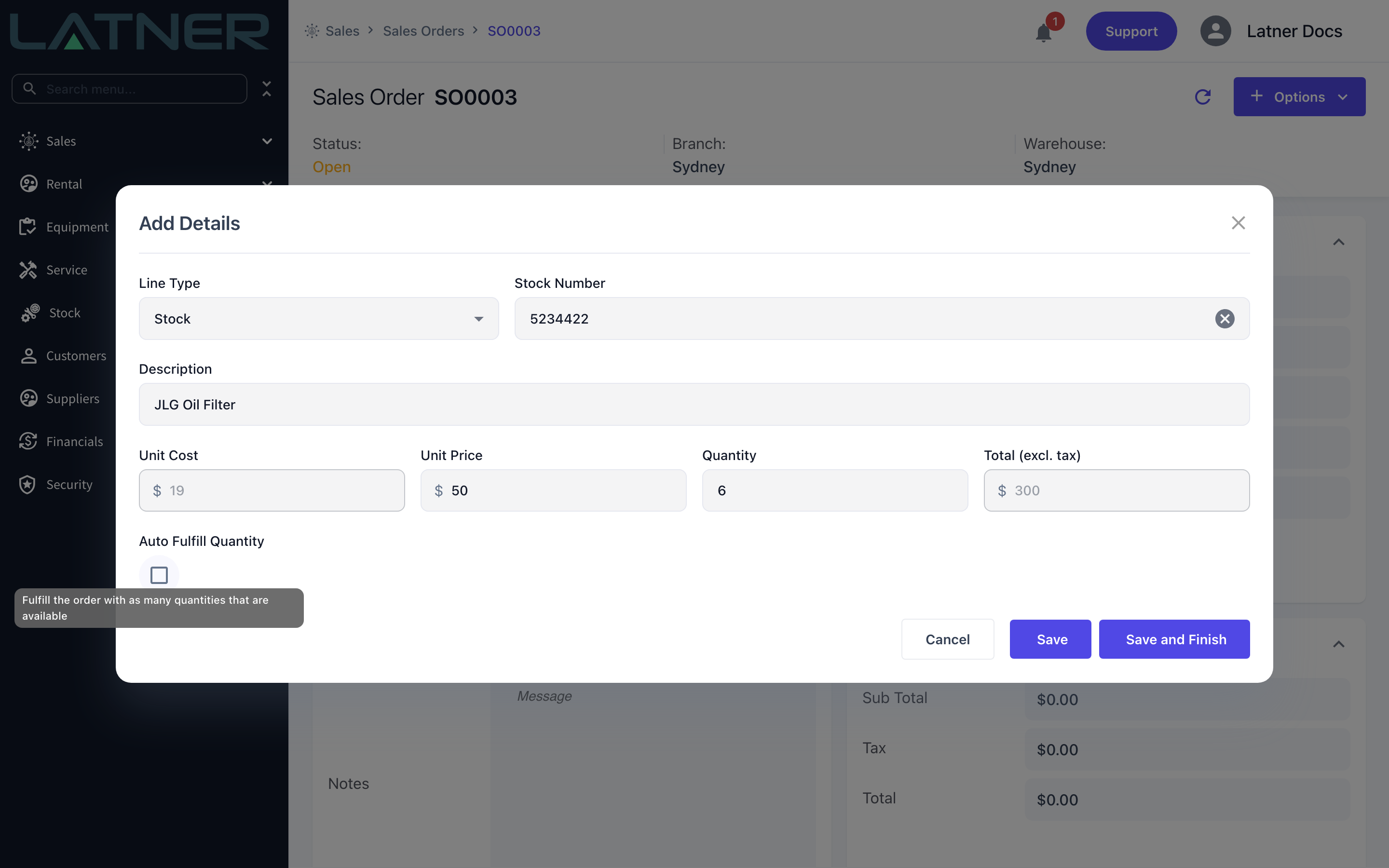Expand the Sales sidebar chevron
The height and width of the screenshot is (868, 1389).
(267, 141)
